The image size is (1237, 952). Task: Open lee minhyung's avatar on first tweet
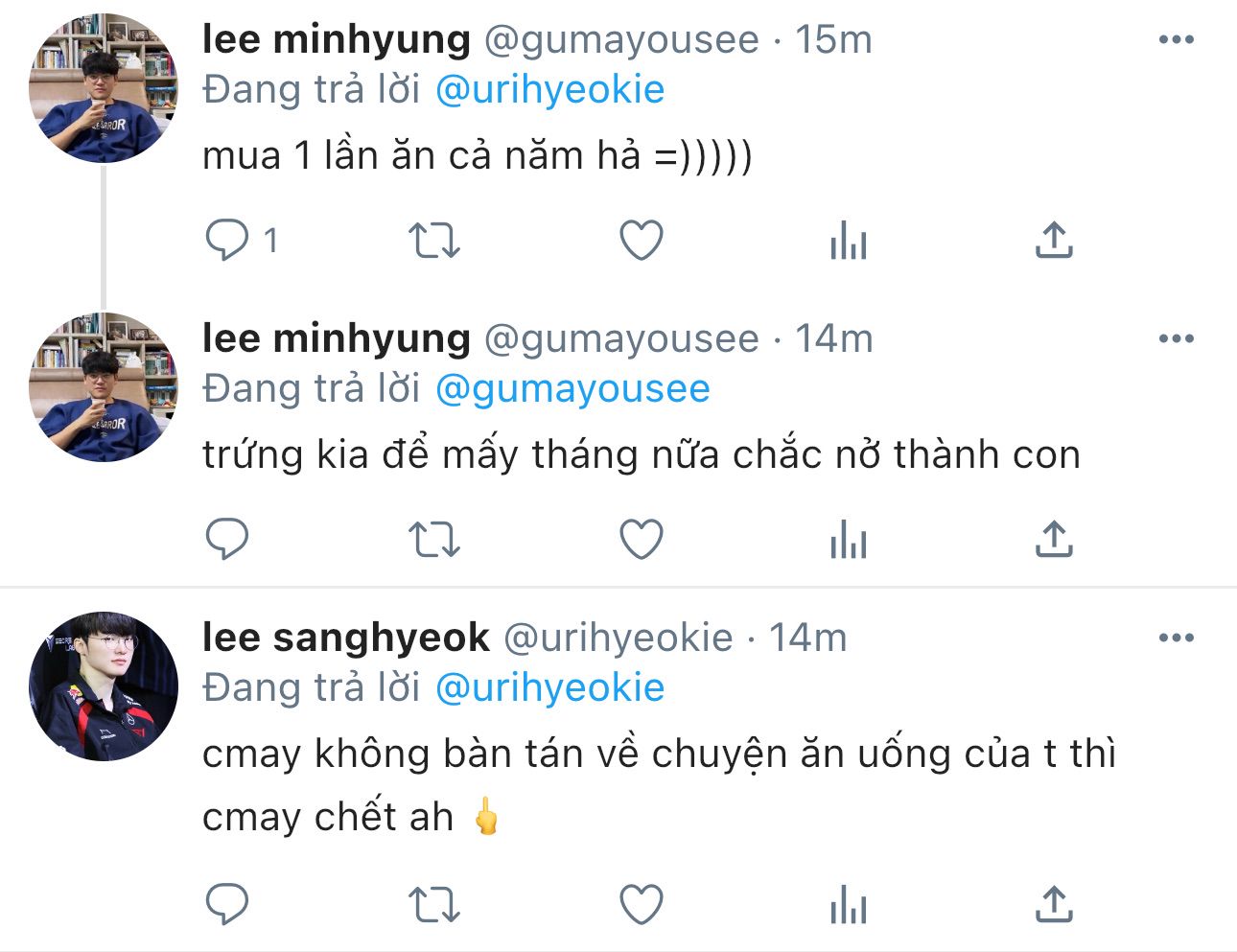pyautogui.click(x=104, y=88)
